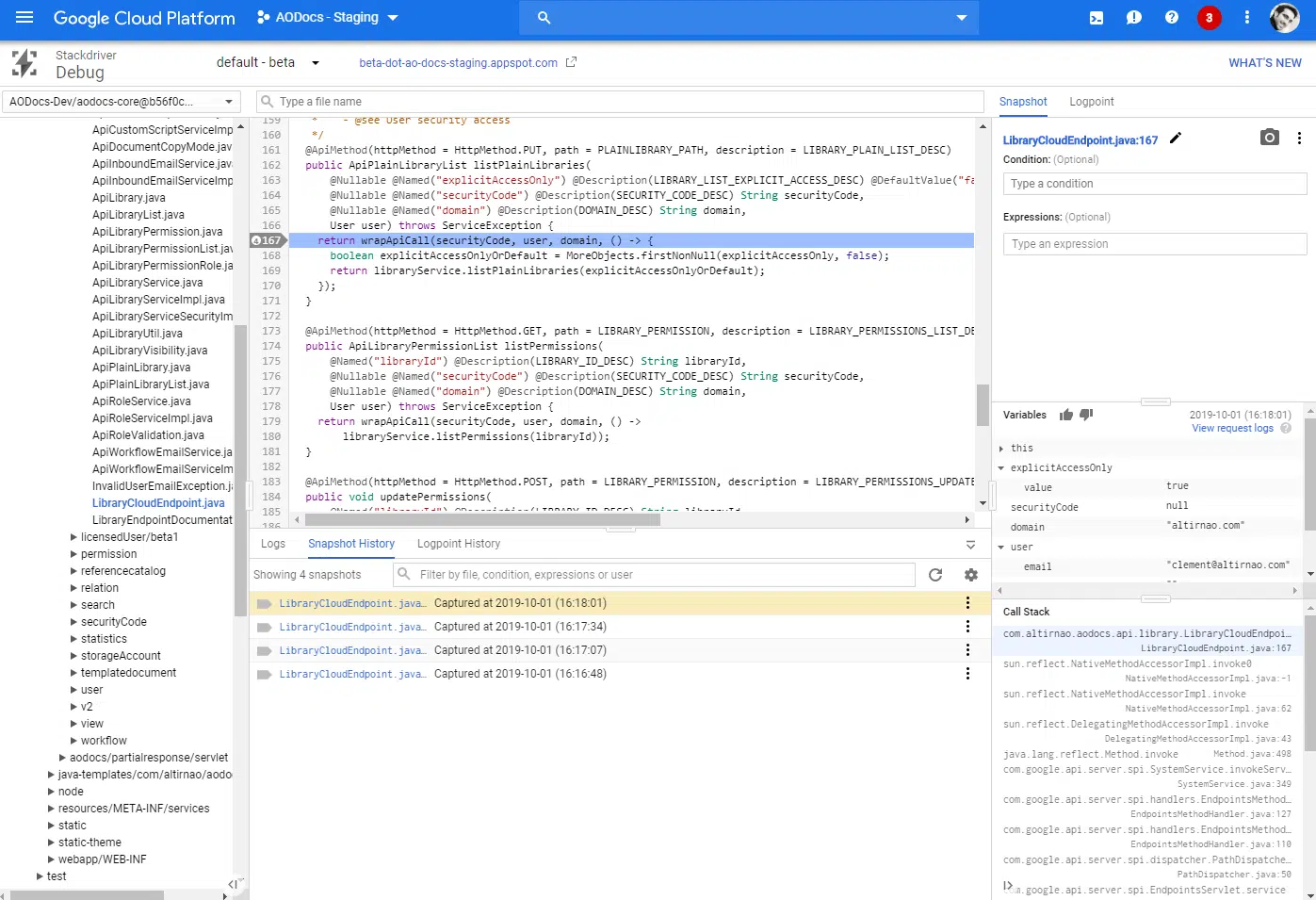Select the snapshot captured at 16:17:34
This screenshot has width=1316, height=900.
pyautogui.click(x=620, y=627)
